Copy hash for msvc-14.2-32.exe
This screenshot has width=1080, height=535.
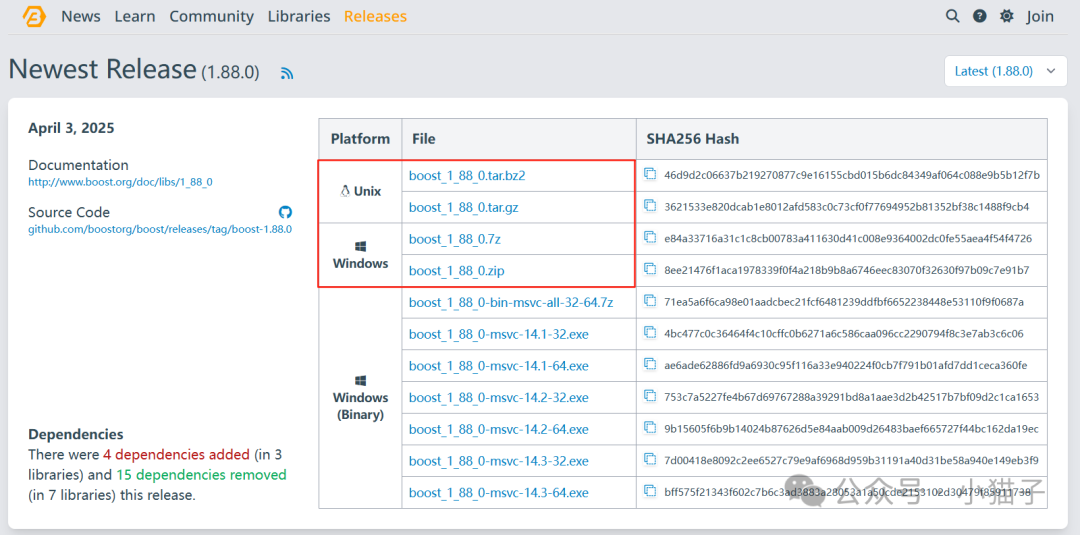click(650, 396)
